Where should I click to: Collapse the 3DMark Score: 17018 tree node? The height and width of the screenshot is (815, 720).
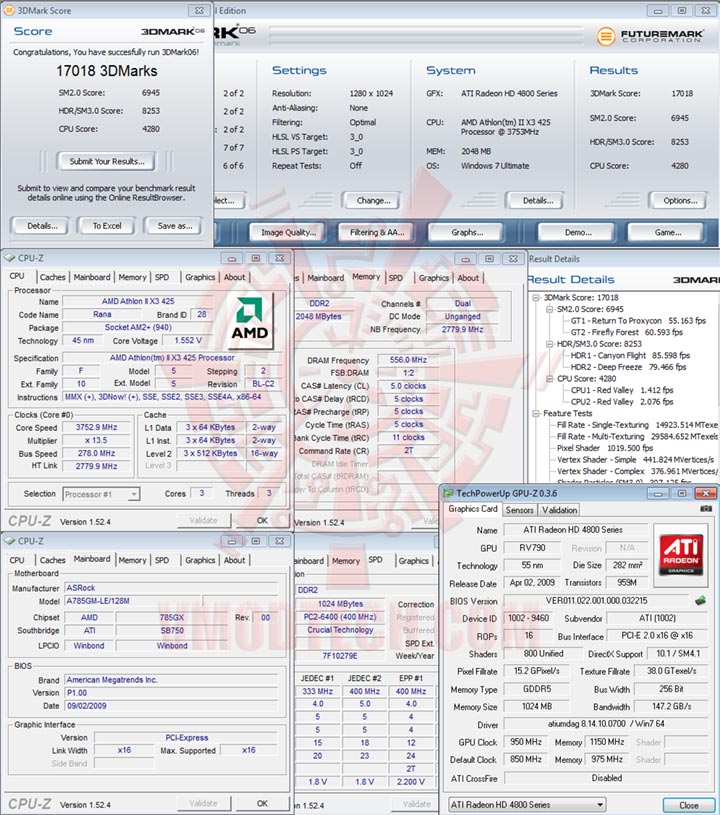pos(535,298)
